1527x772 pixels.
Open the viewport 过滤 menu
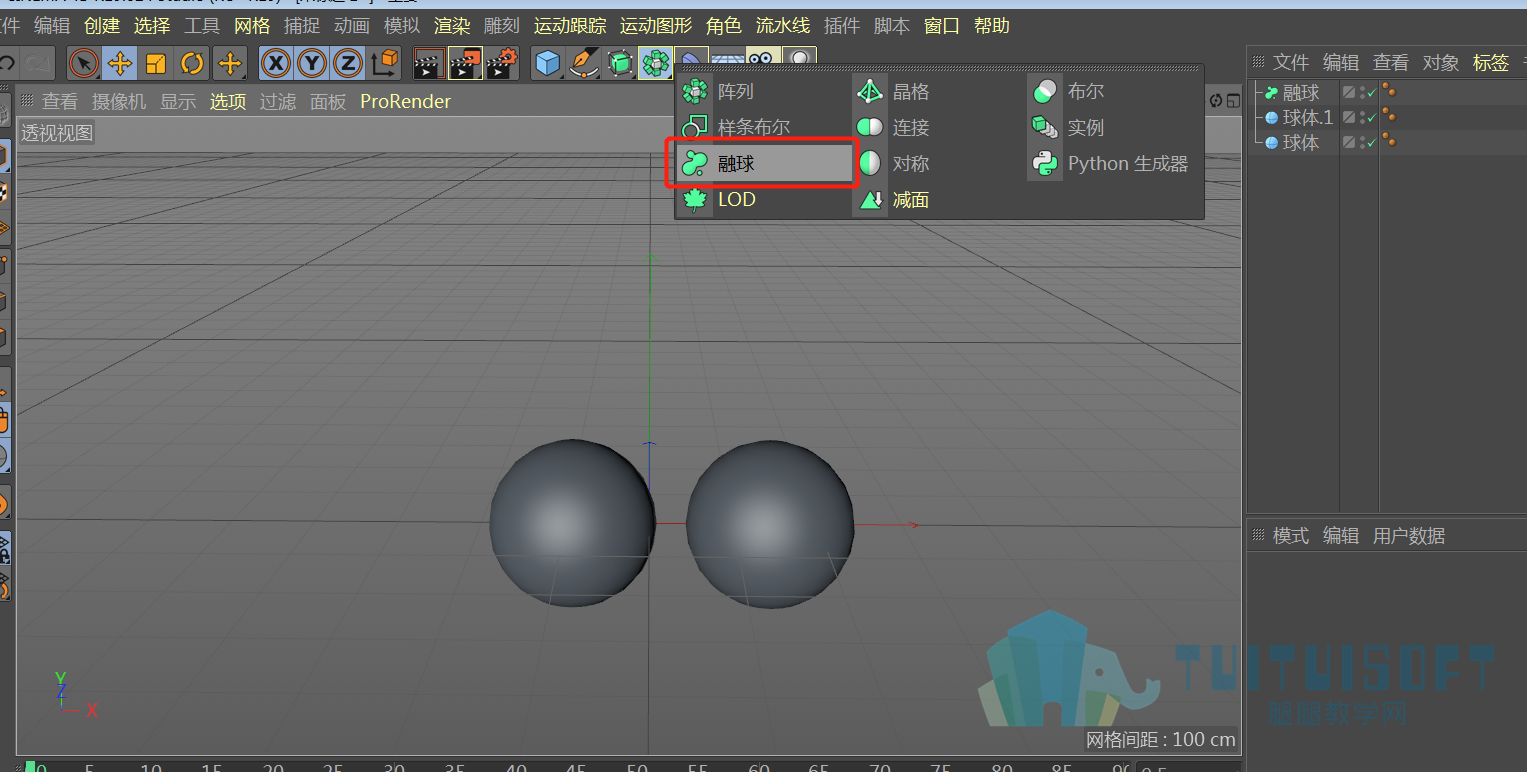tap(278, 102)
